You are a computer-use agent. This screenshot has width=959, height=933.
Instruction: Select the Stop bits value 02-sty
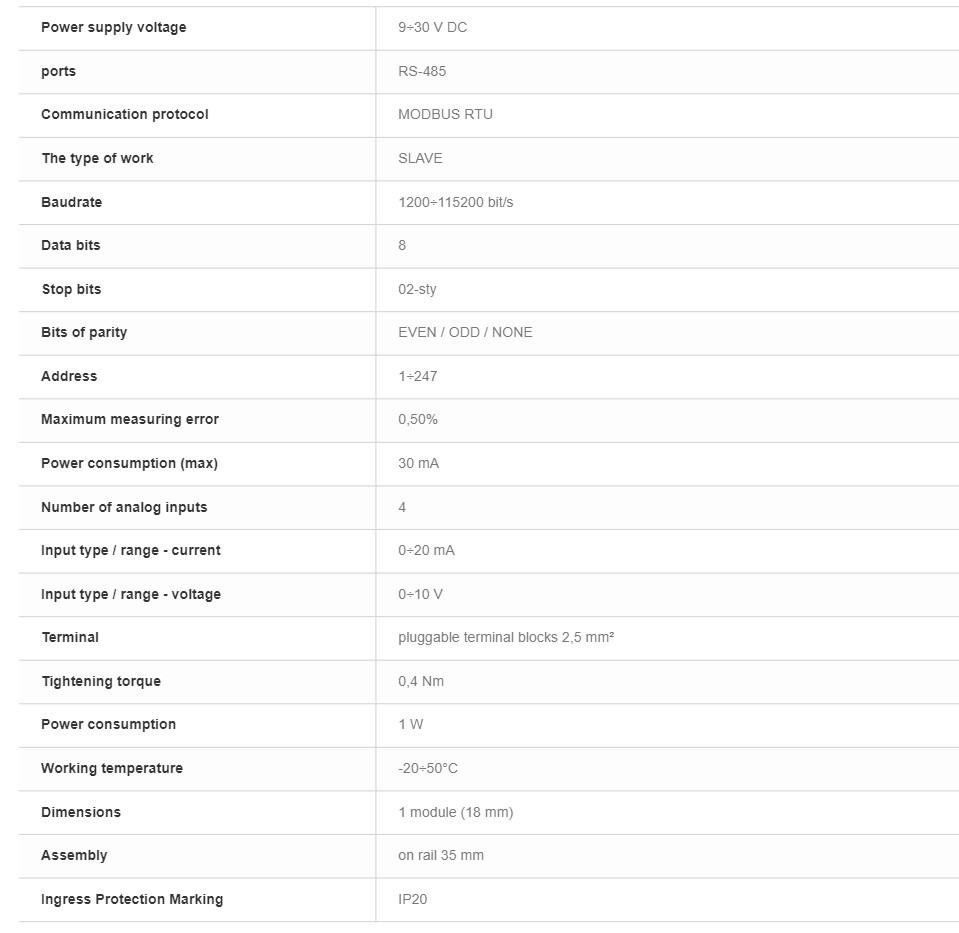(417, 289)
